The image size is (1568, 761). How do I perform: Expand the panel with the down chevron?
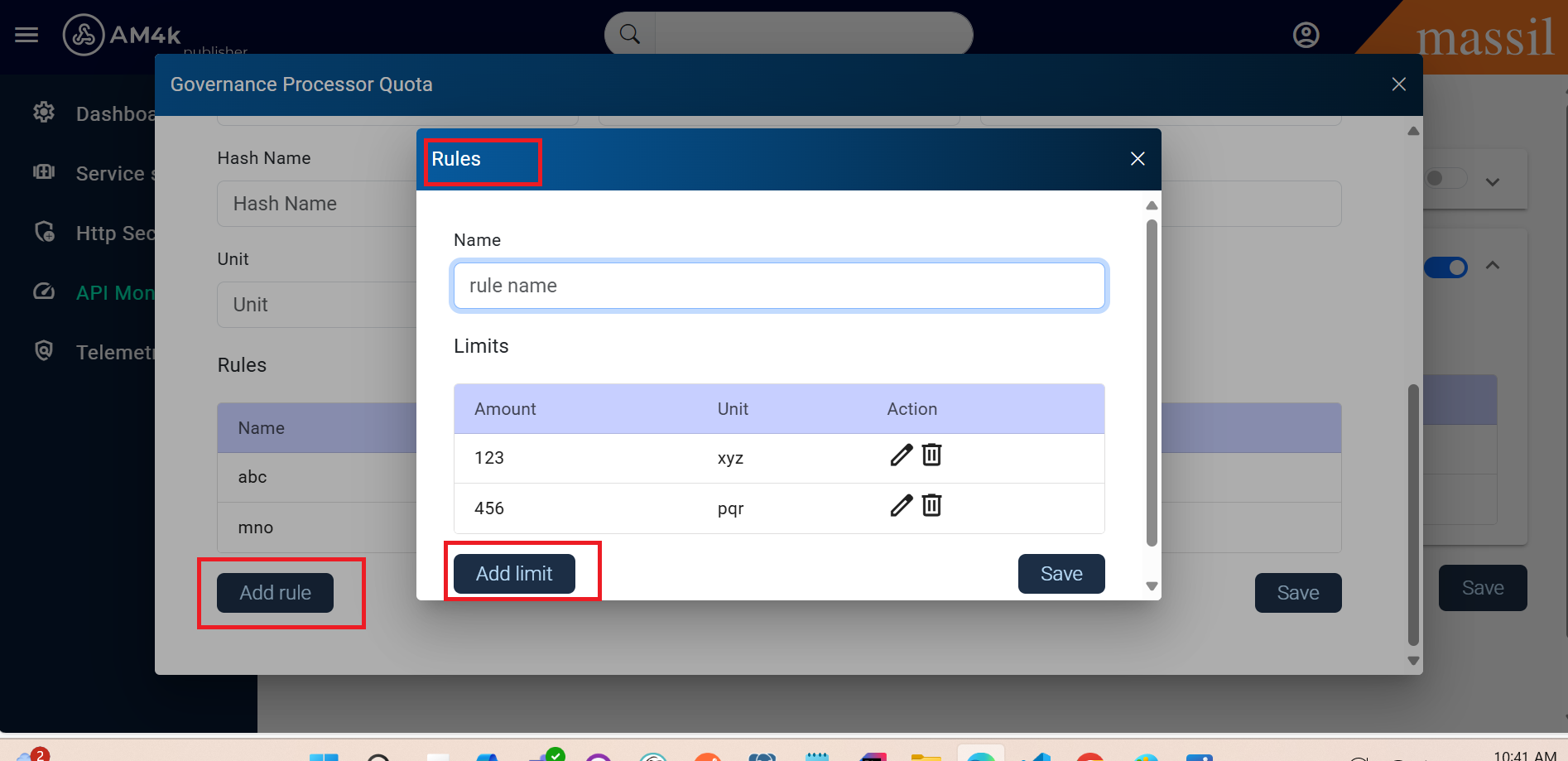tap(1493, 182)
